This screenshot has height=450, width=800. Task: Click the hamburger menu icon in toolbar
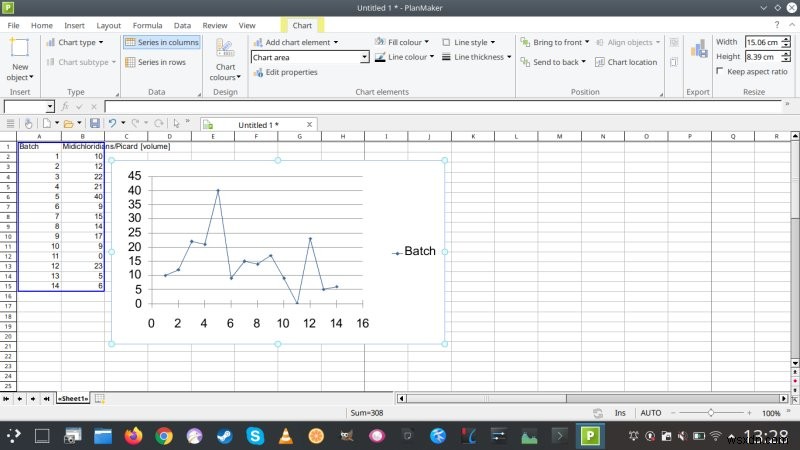(x=10, y=123)
